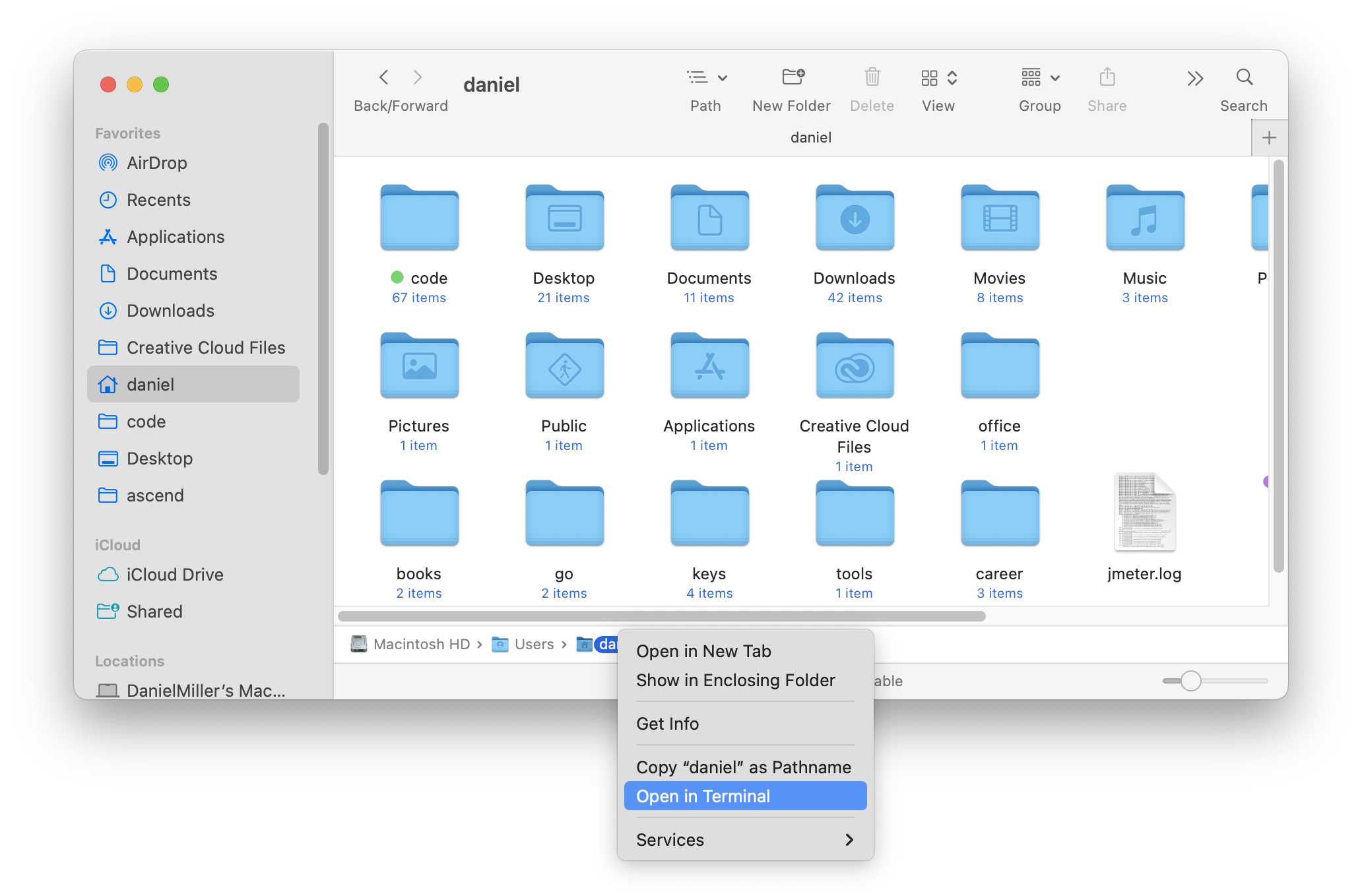The width and height of the screenshot is (1362, 896).
Task: Go back with the Back arrow
Action: click(x=384, y=78)
